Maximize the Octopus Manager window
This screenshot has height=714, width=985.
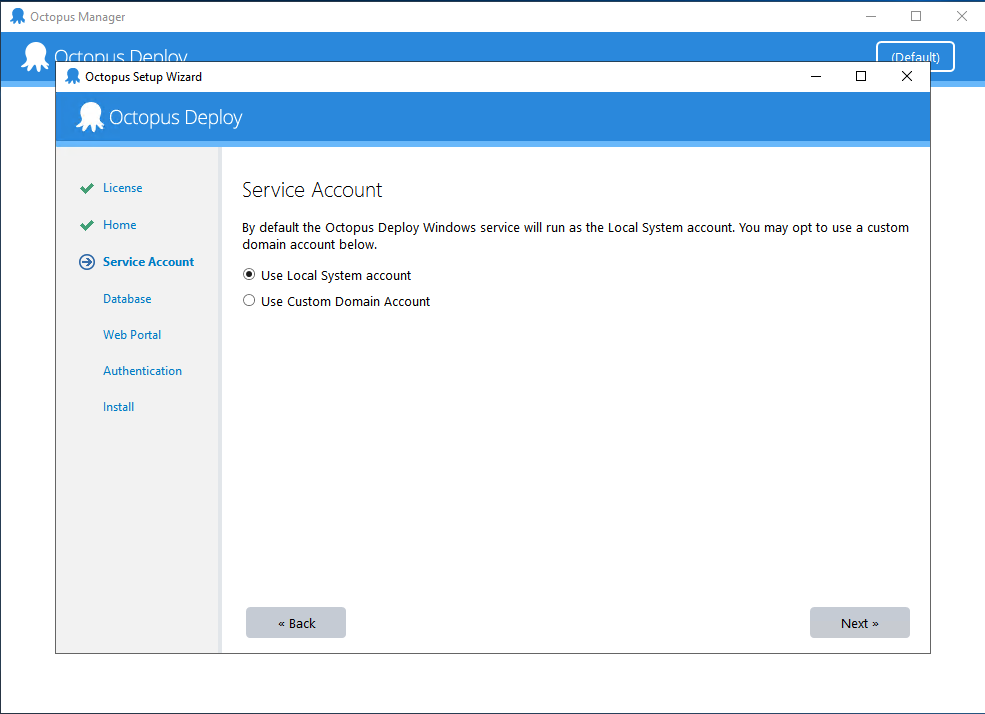point(916,16)
